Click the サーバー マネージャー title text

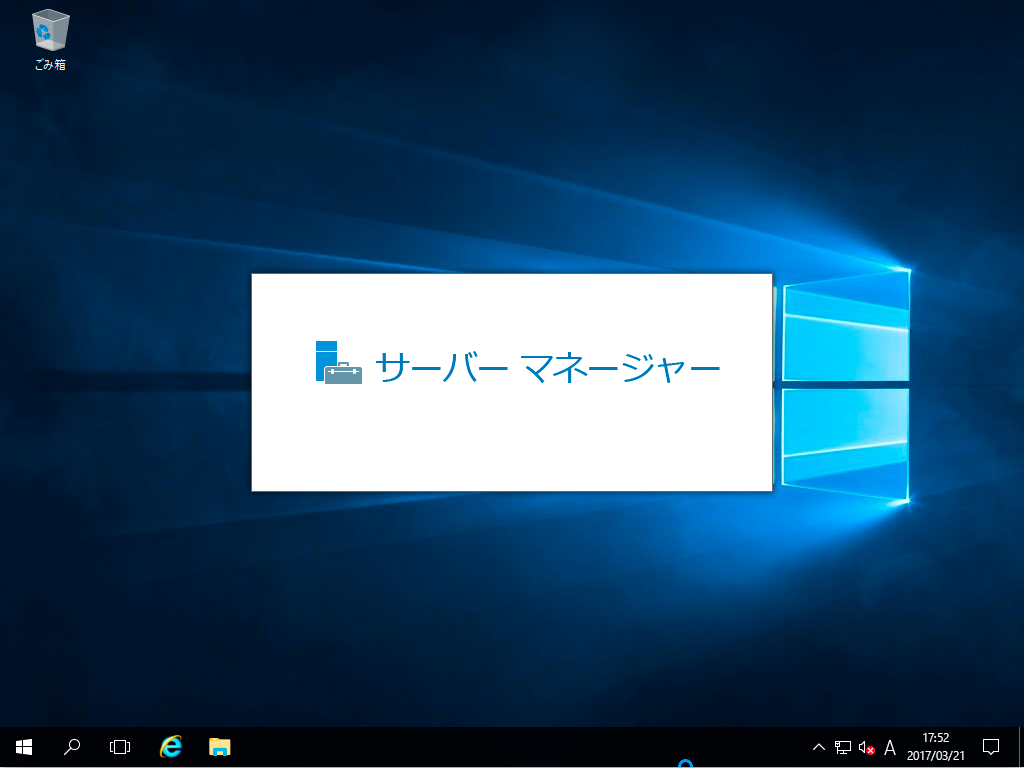pyautogui.click(x=546, y=367)
